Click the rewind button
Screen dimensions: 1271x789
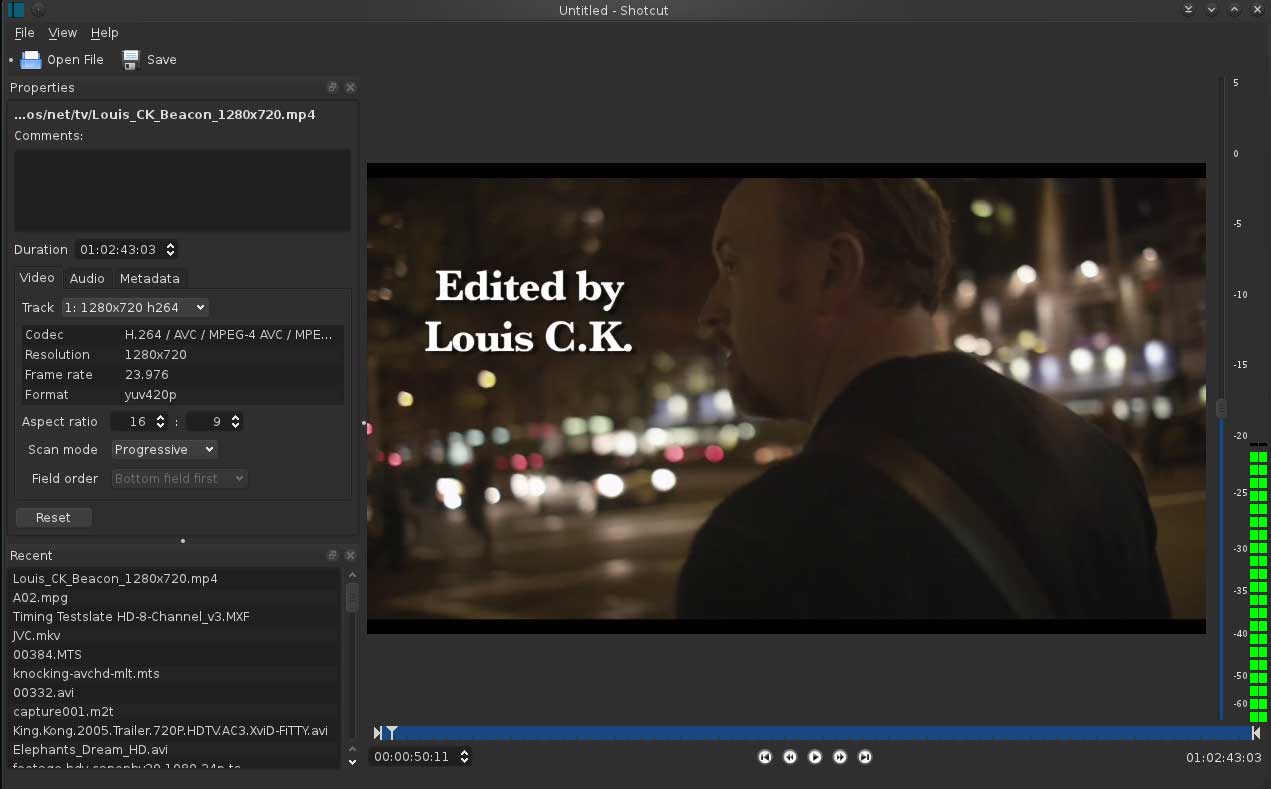point(790,757)
